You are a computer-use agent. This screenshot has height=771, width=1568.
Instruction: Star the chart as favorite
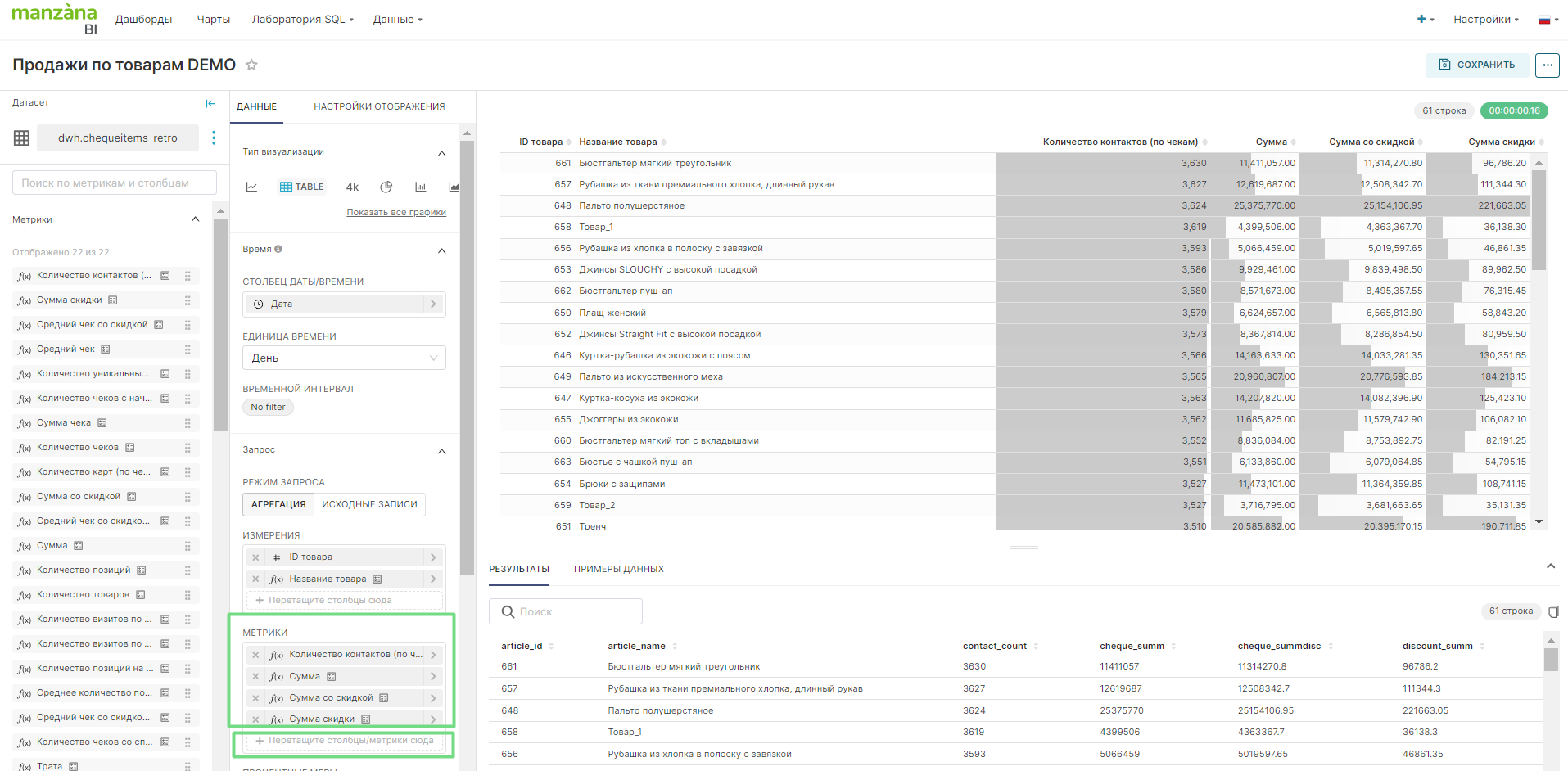pyautogui.click(x=252, y=65)
